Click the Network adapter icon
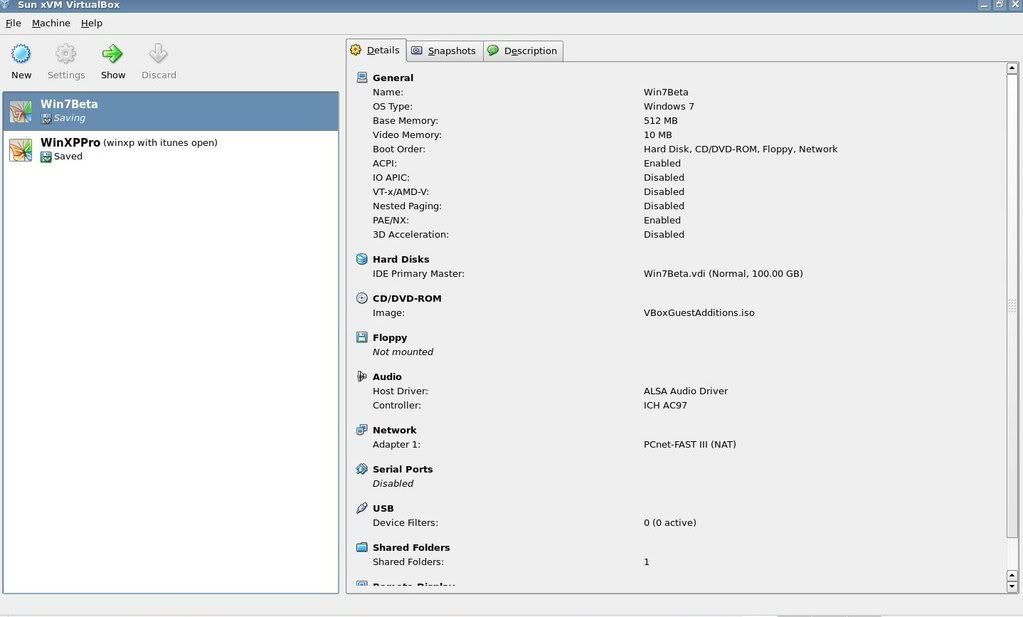The width and height of the screenshot is (1023, 617). [362, 430]
